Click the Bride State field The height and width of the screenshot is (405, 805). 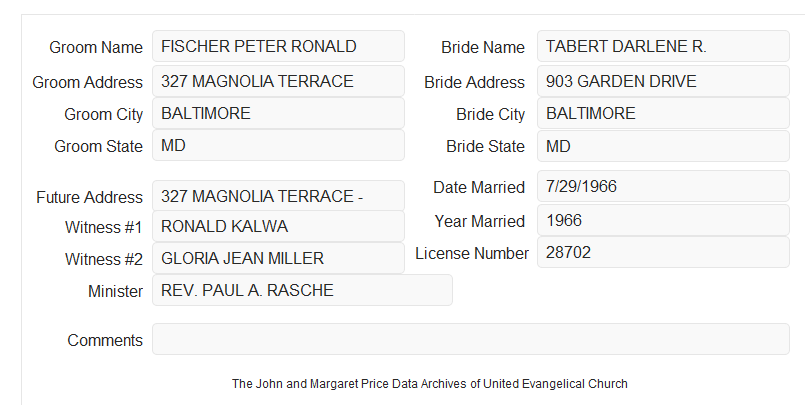663,146
